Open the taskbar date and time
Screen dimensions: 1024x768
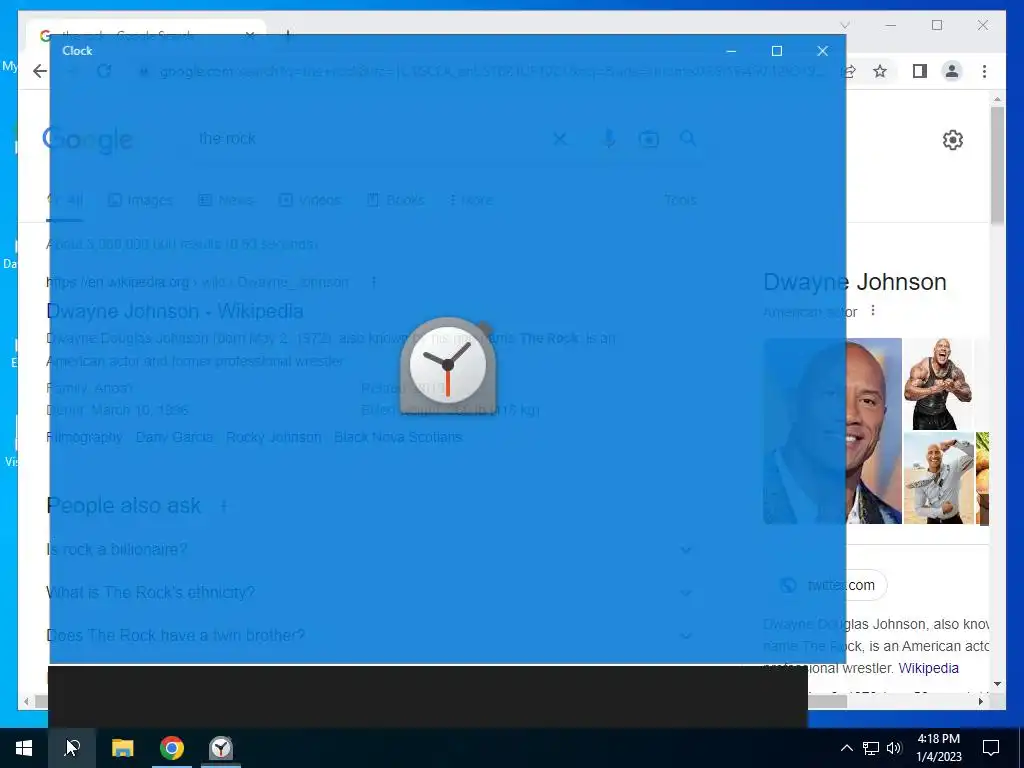pos(938,748)
